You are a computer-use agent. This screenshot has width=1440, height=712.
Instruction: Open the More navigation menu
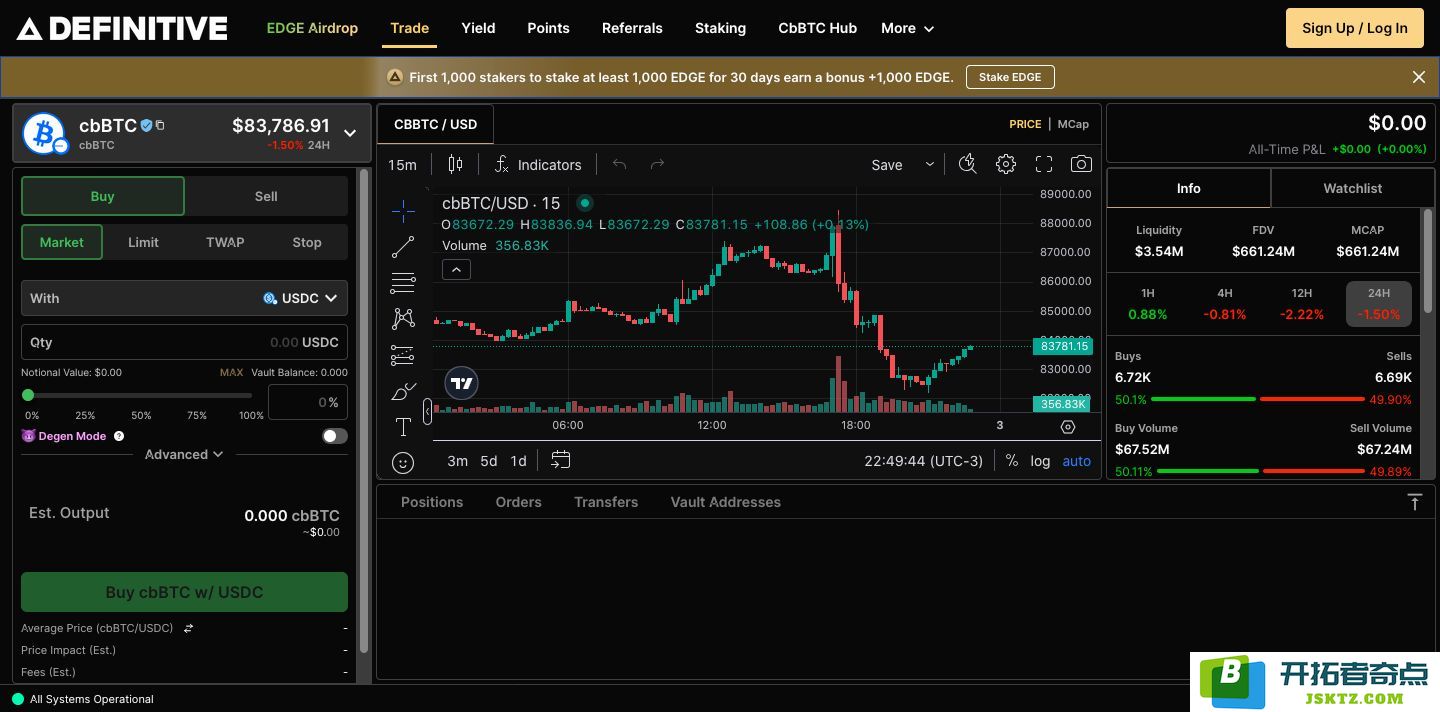pyautogui.click(x=908, y=28)
